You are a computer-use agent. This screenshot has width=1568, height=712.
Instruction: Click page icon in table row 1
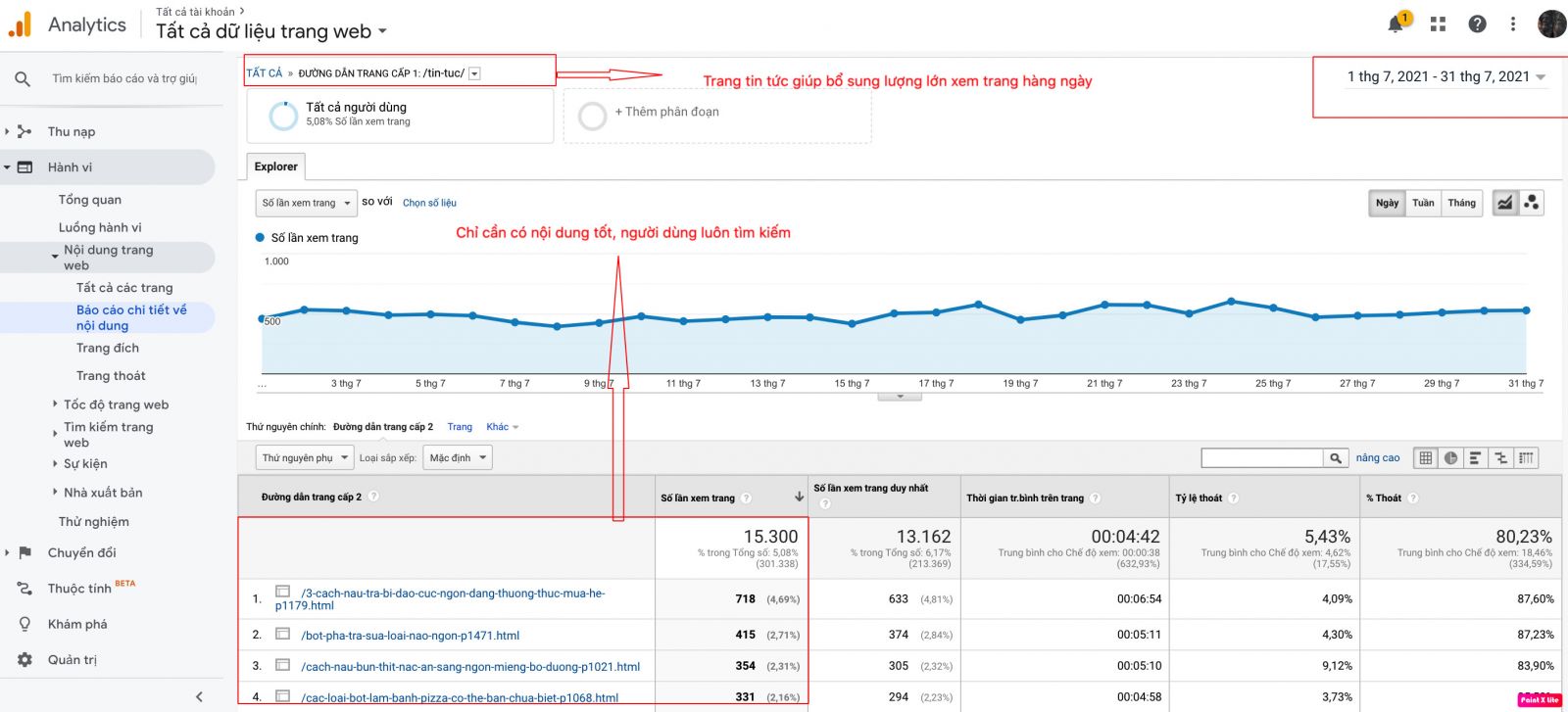(282, 592)
